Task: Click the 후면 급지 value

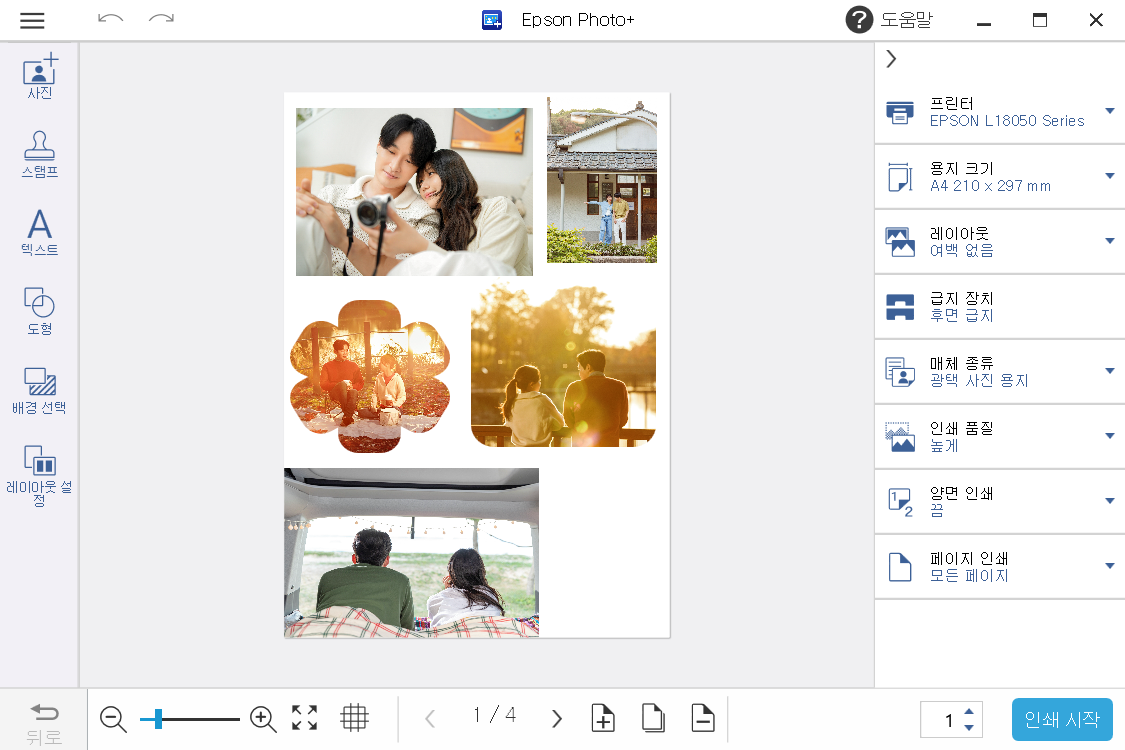Action: coord(961,316)
